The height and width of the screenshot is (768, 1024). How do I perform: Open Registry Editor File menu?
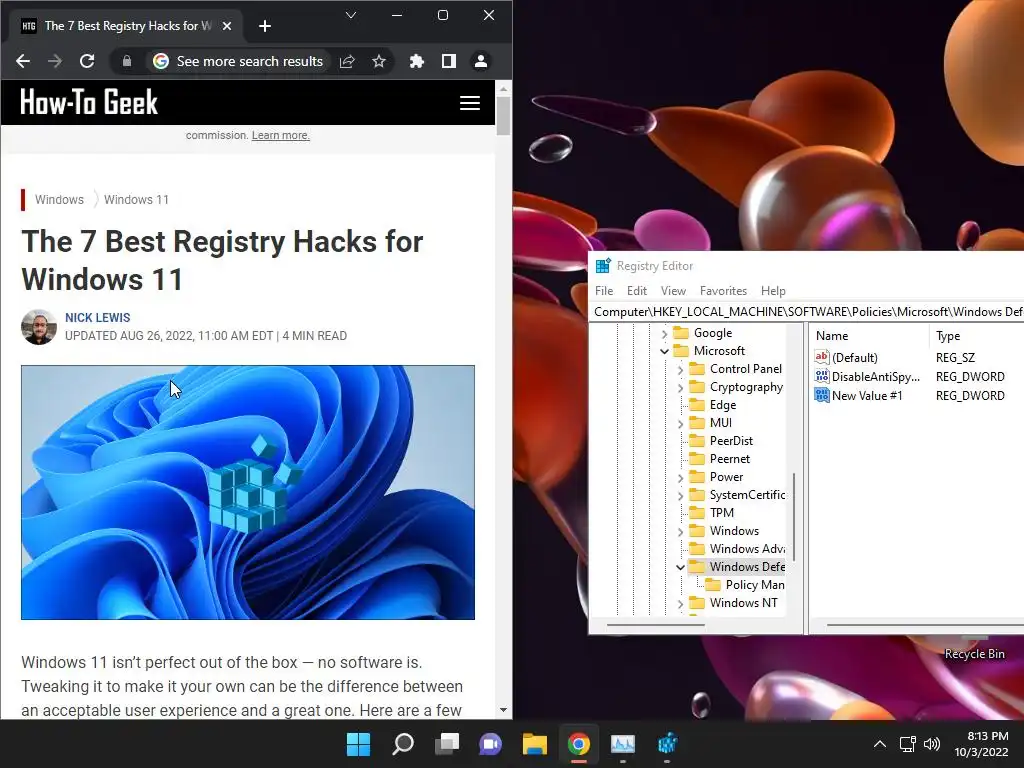tap(604, 291)
